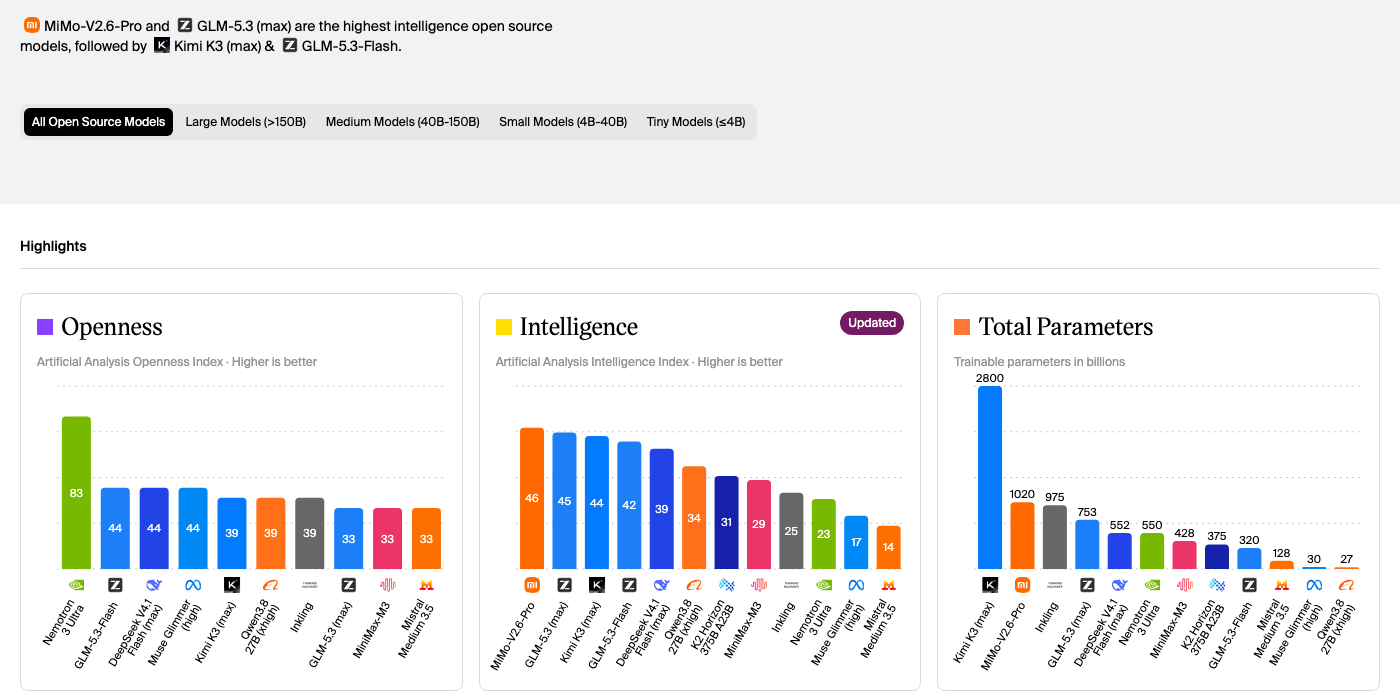Click the Kimi K3 logo in headline
Viewport: 1400px width, 700px height.
pos(162,45)
